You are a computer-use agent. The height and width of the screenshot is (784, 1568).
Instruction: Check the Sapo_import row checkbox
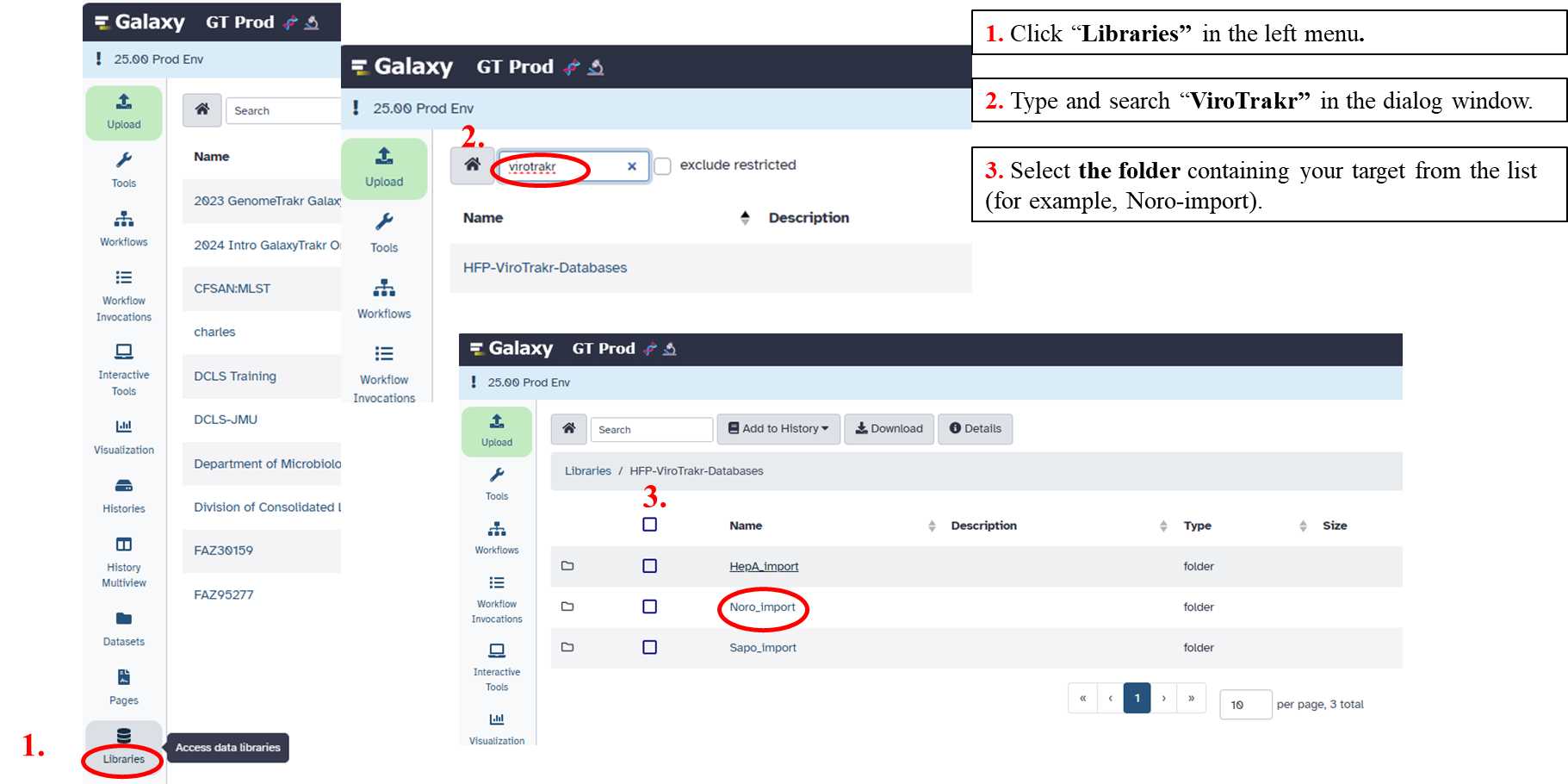pyautogui.click(x=649, y=647)
